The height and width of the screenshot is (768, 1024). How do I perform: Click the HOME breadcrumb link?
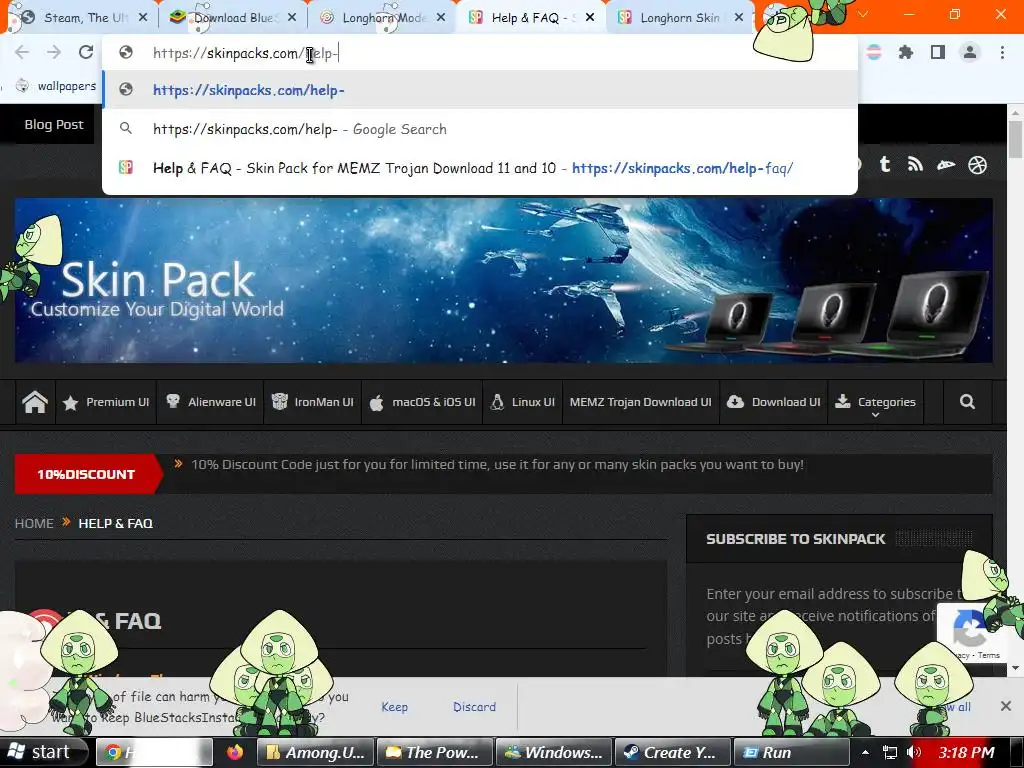[x=35, y=523]
